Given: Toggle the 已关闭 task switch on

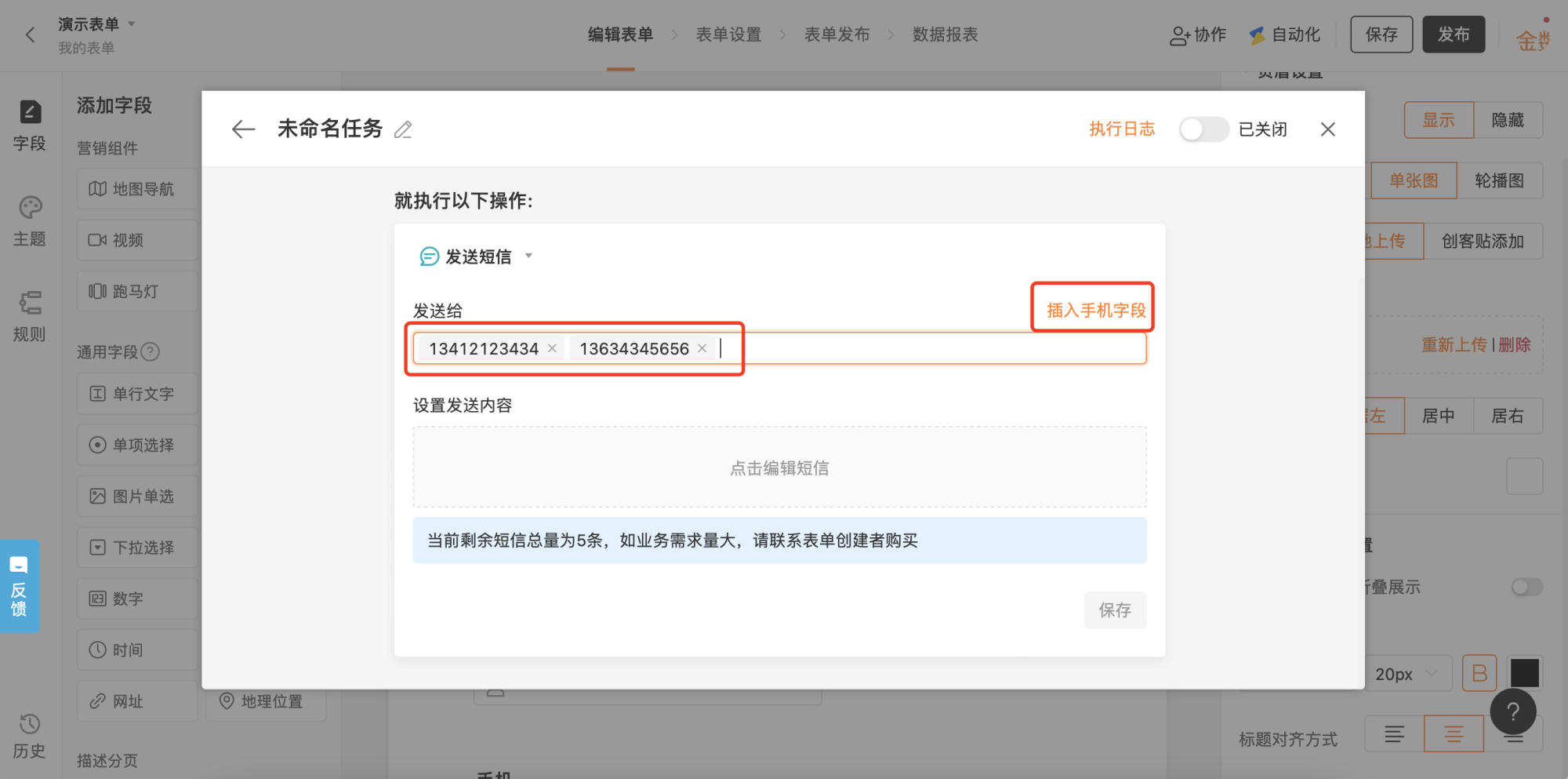Looking at the screenshot, I should point(1203,129).
